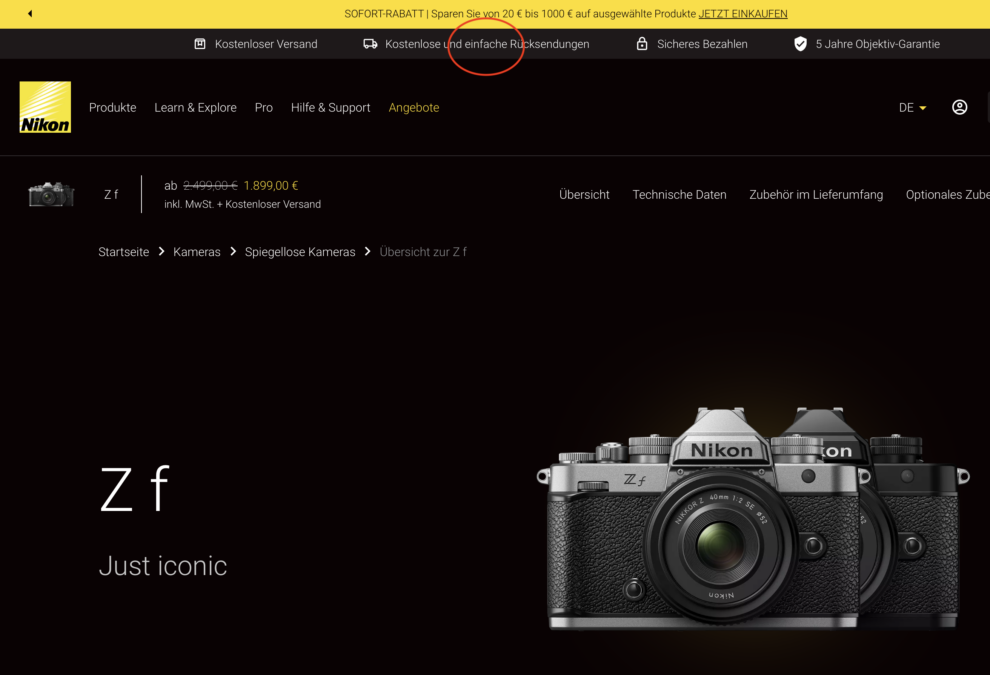Click the secure payment lock icon
This screenshot has height=675, width=990.
[x=642, y=44]
